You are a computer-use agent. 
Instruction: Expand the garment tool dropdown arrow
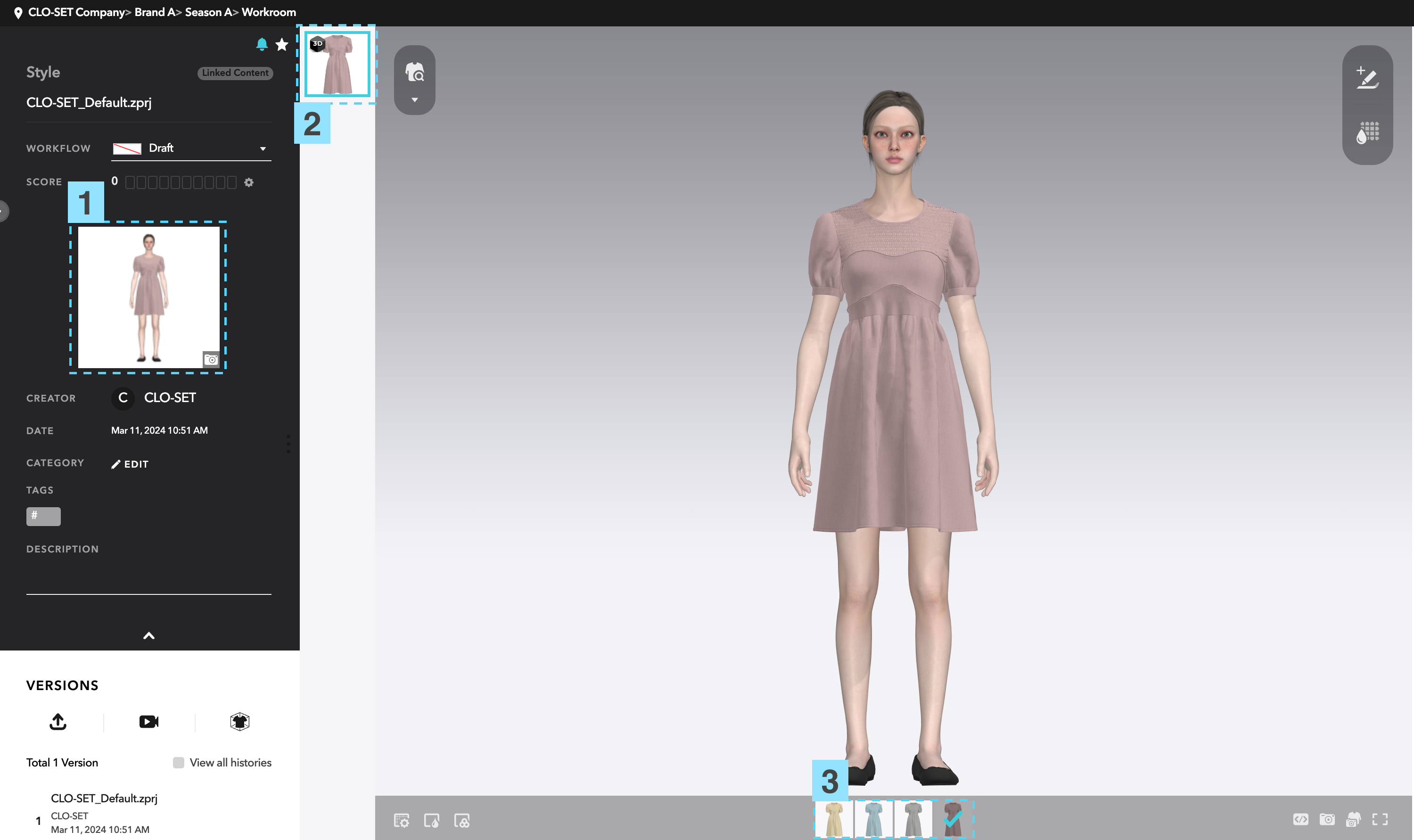pos(415,100)
